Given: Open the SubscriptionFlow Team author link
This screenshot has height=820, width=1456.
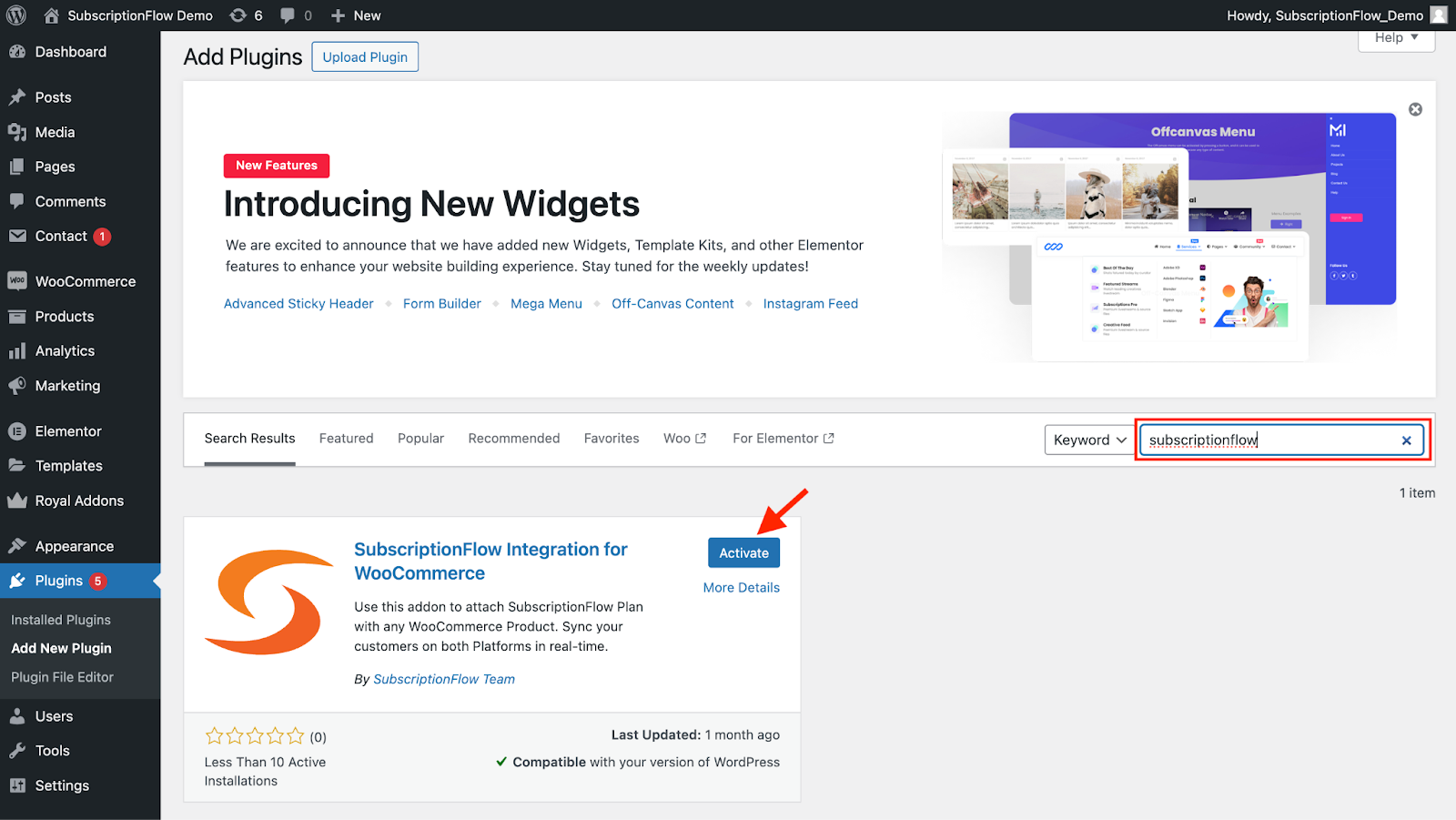Looking at the screenshot, I should (444, 679).
